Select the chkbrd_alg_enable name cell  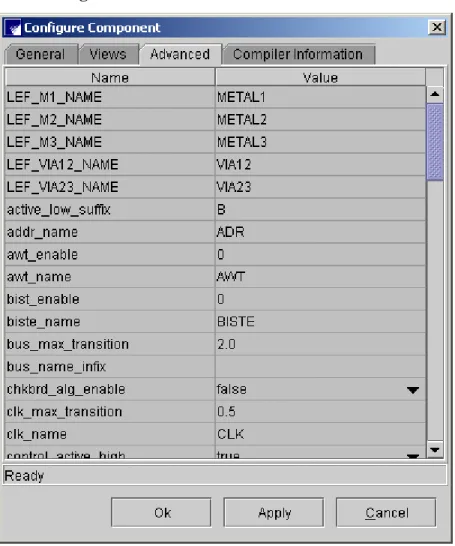[110, 389]
